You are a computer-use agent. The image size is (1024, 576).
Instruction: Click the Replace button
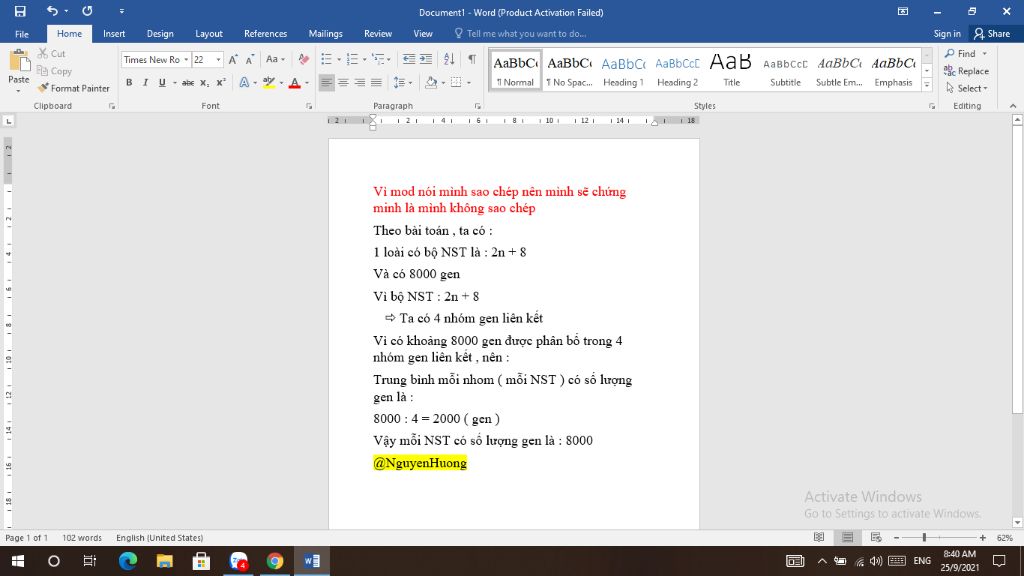967,71
